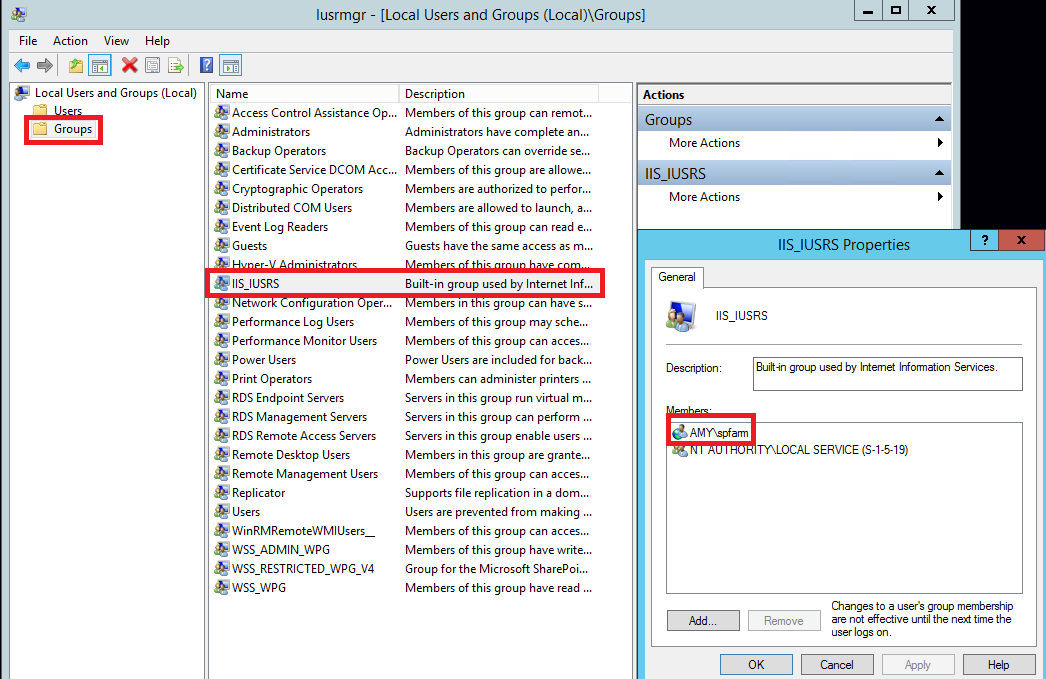Click the WSS_WPG group icon

(221, 588)
